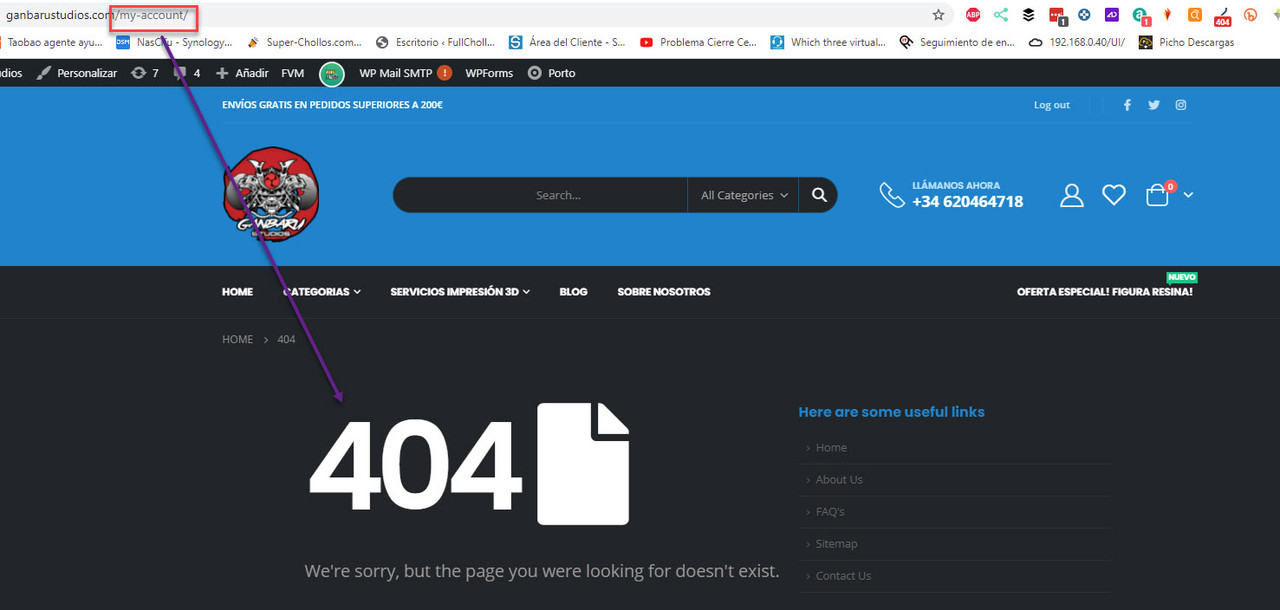Click the flame-shaped extension icon
Image resolution: width=1280 pixels, height=610 pixels.
pos(1167,15)
